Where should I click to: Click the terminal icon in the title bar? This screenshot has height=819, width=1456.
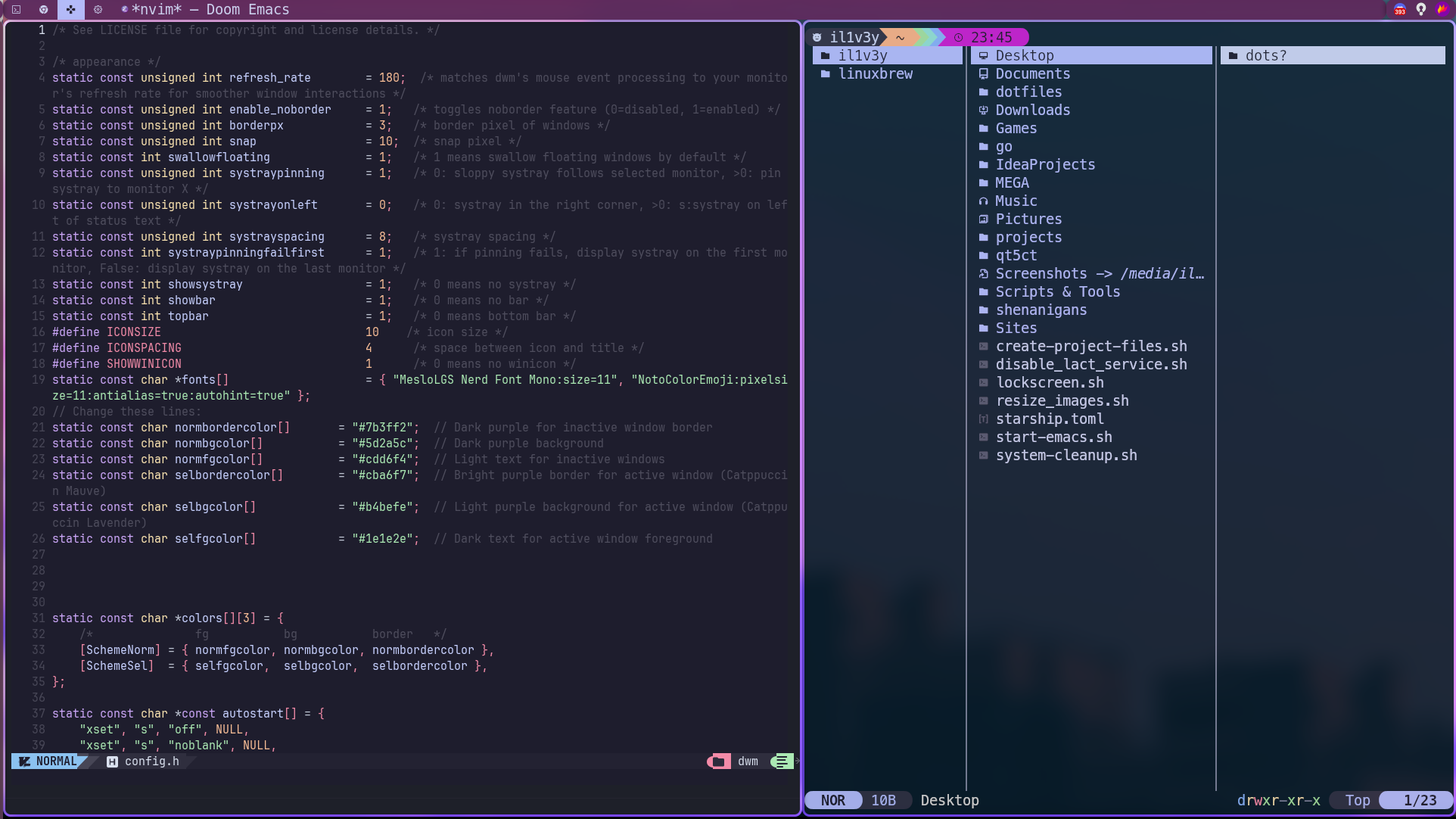pyautogui.click(x=16, y=10)
